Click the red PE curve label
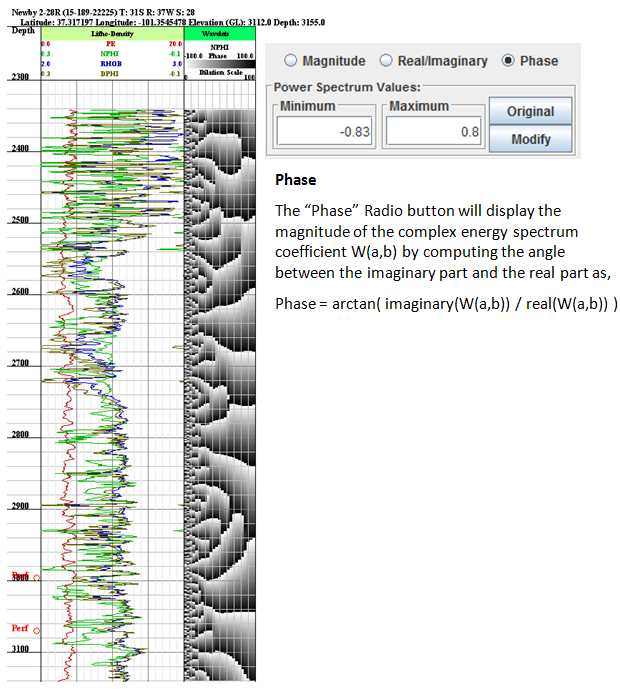The width and height of the screenshot is (620, 689). 112,44
